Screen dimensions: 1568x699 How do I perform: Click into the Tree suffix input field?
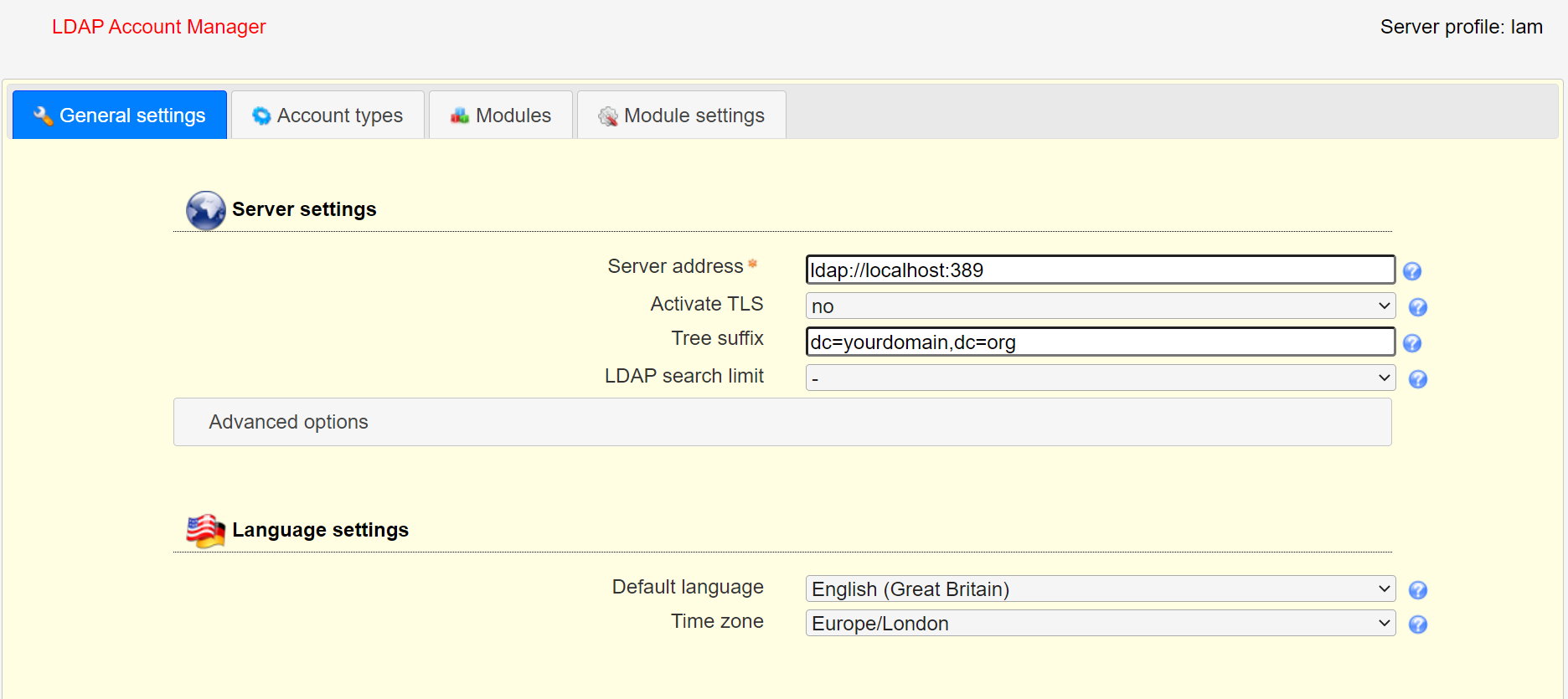1101,342
